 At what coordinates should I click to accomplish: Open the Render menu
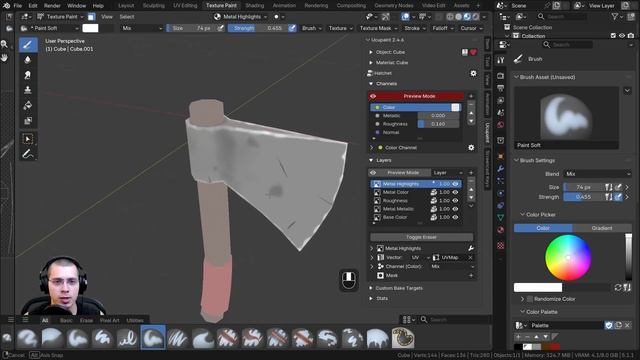(52, 6)
